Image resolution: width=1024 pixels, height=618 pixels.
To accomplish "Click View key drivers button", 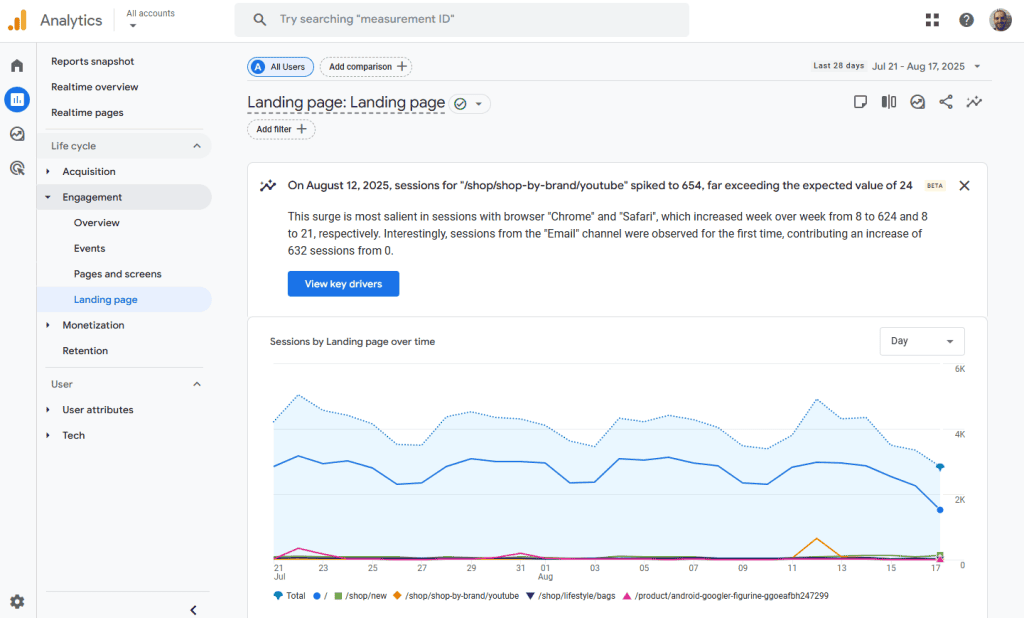I will 343,284.
